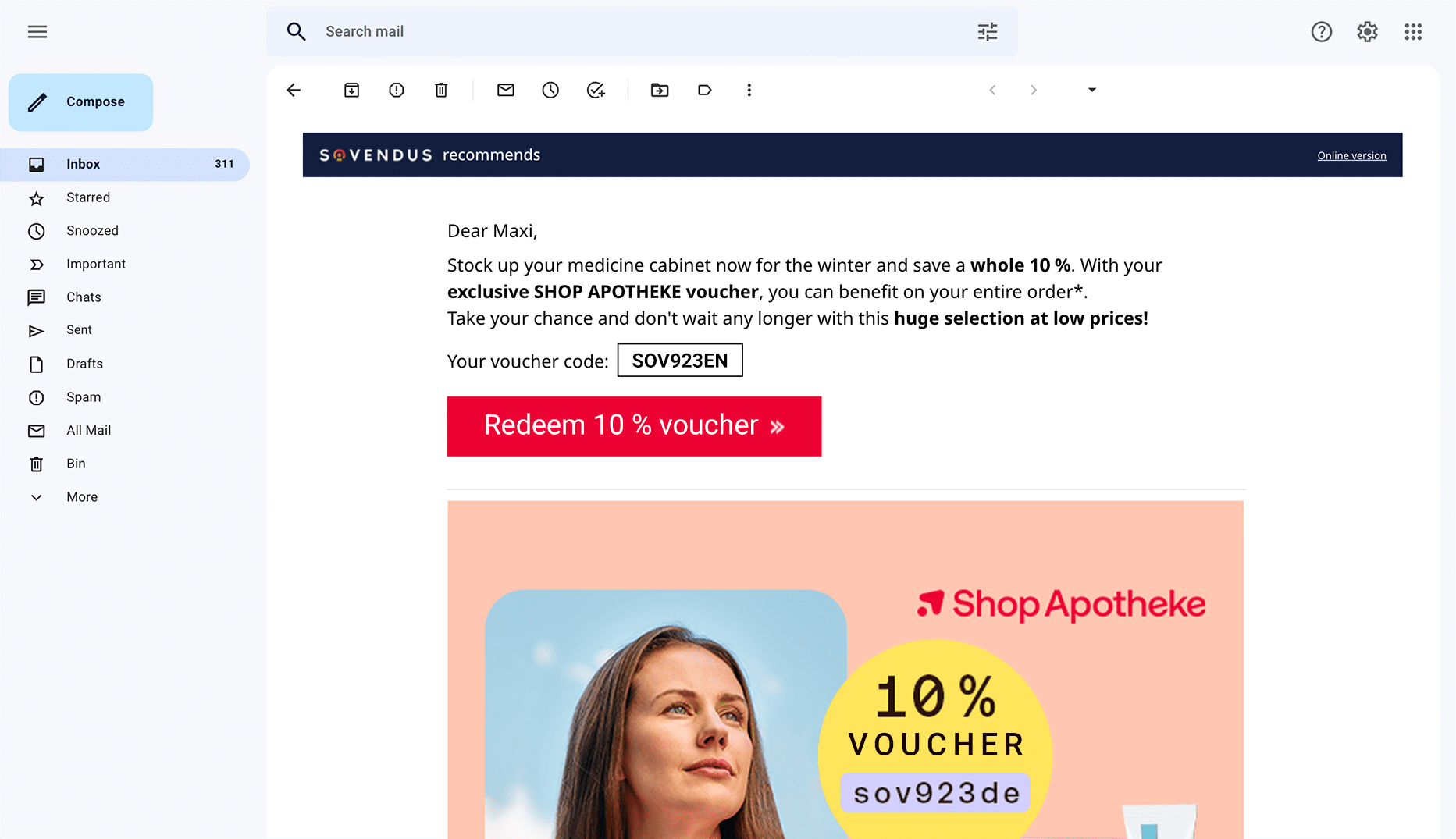
Task: Mark the email as unread
Action: [506, 91]
